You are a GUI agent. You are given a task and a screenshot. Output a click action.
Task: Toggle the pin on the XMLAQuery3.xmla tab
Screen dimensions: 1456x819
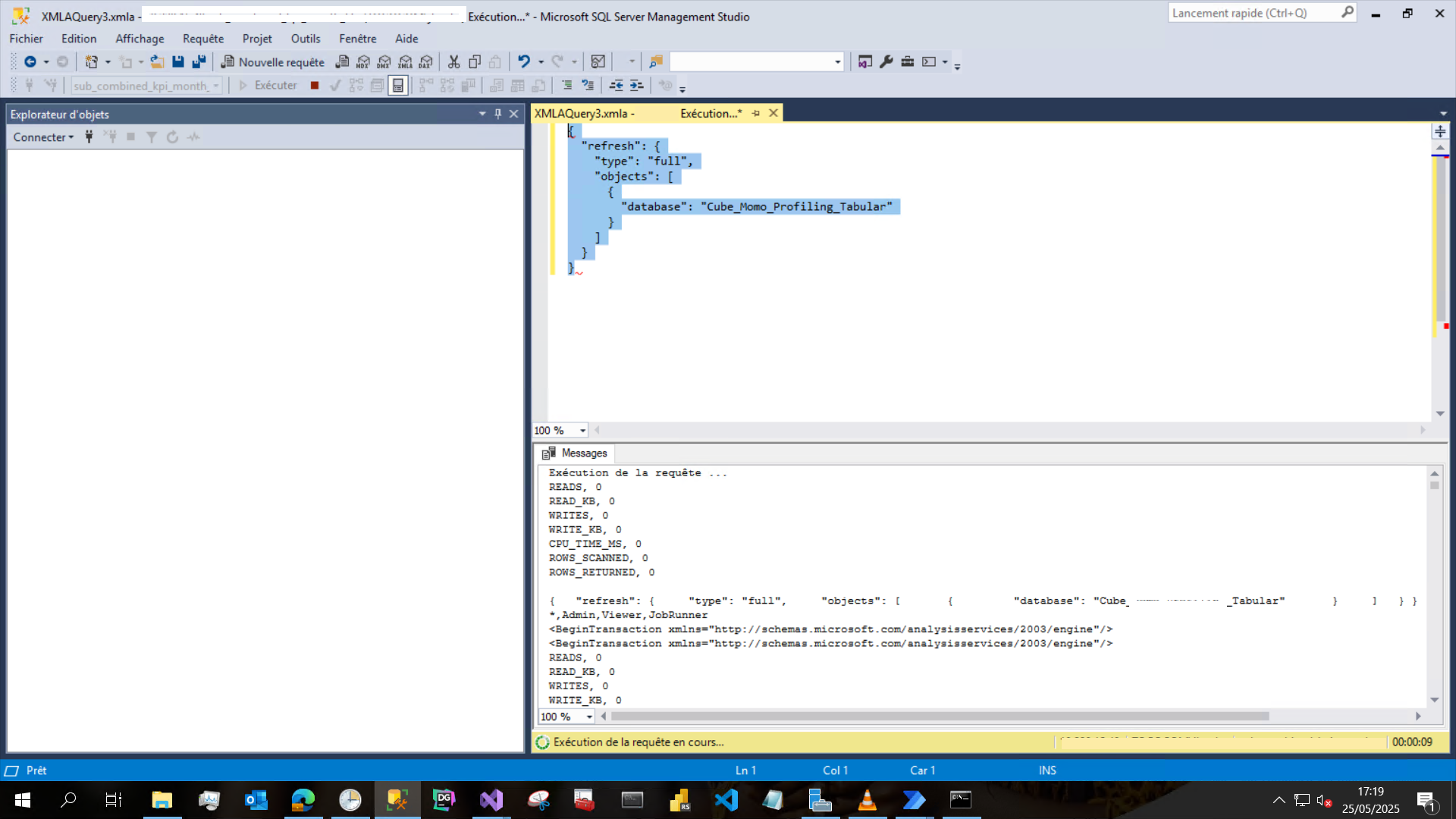756,113
